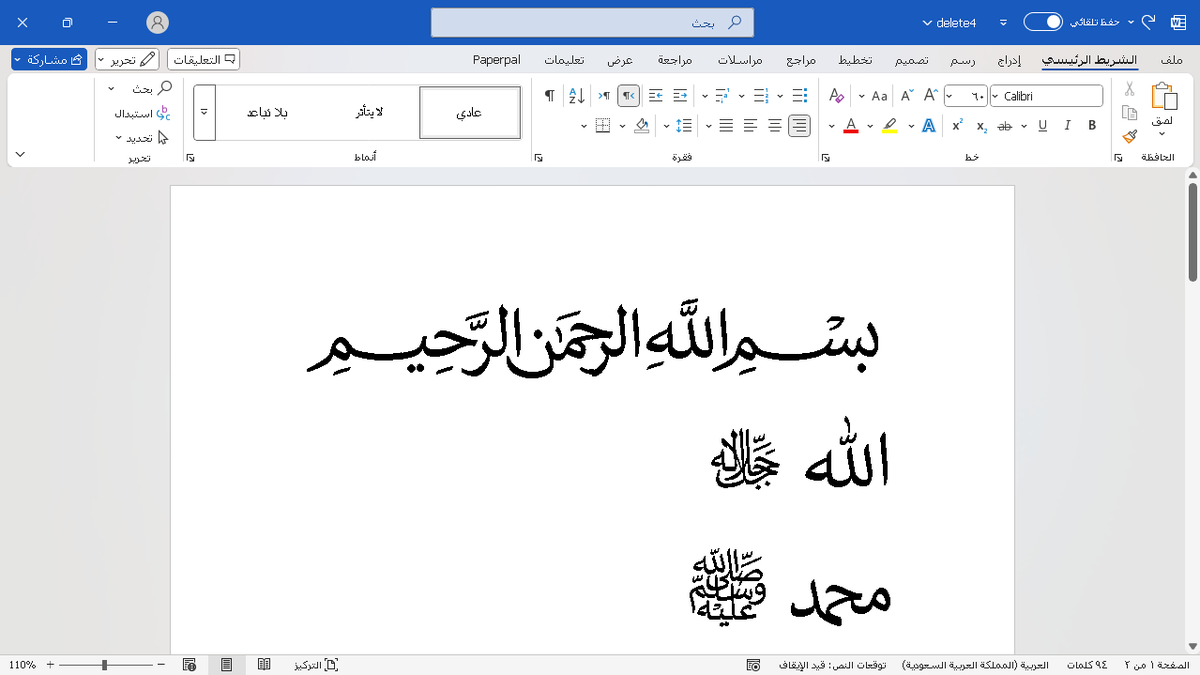Click the Share (مشاركة) button
Viewport: 1200px width, 675px height.
[49, 60]
